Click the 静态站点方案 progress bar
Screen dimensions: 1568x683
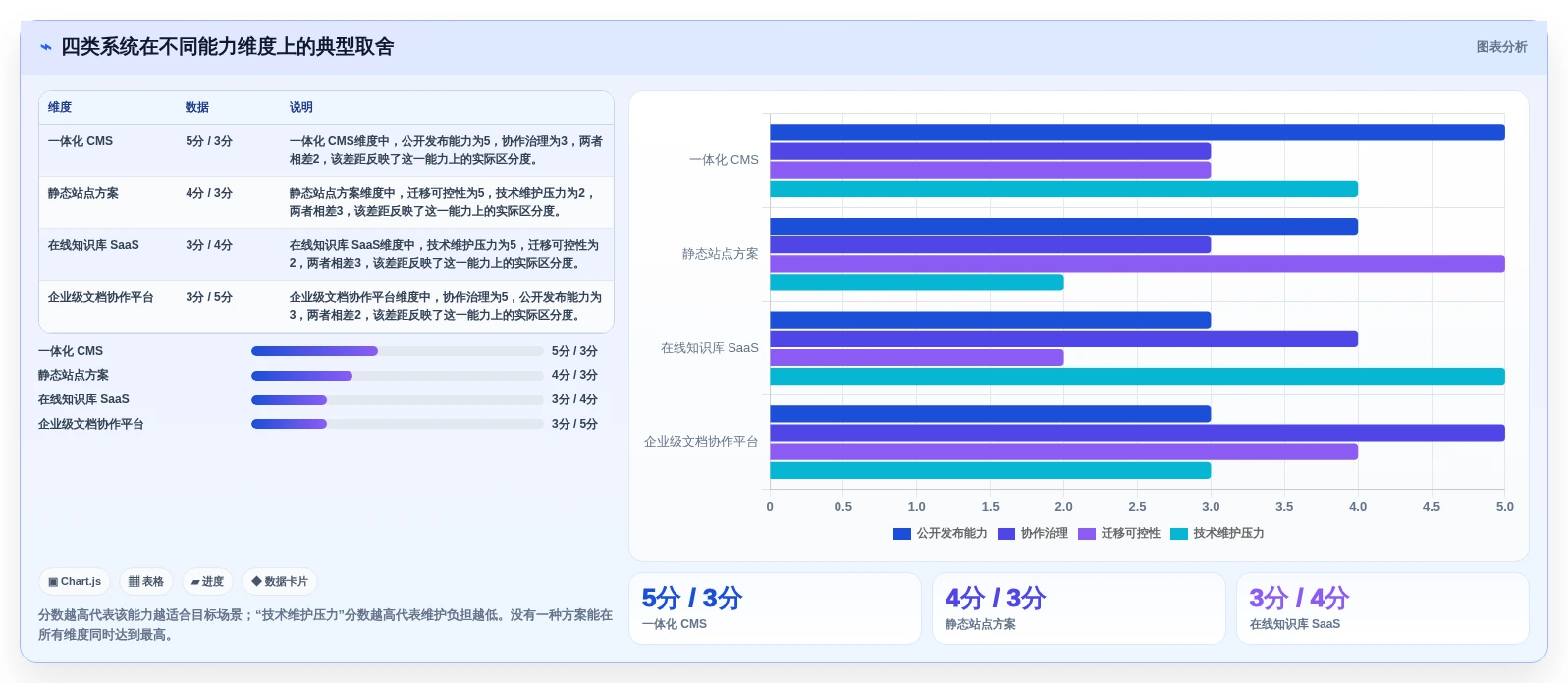pos(397,376)
